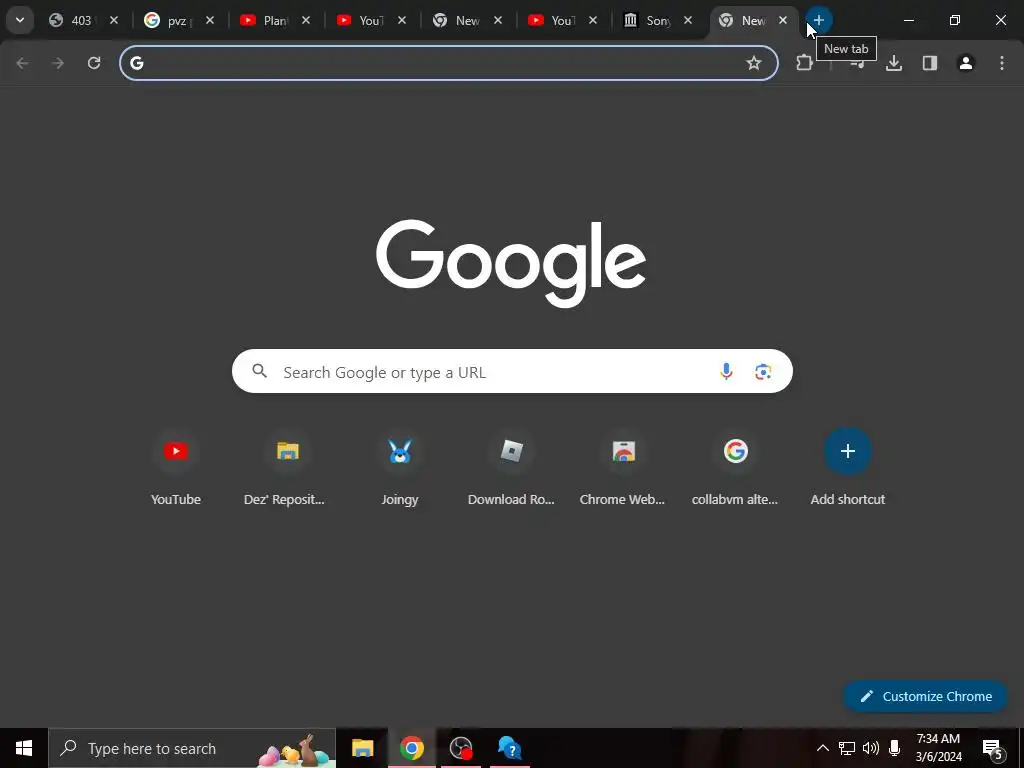Click the taskbar search field

click(192, 748)
